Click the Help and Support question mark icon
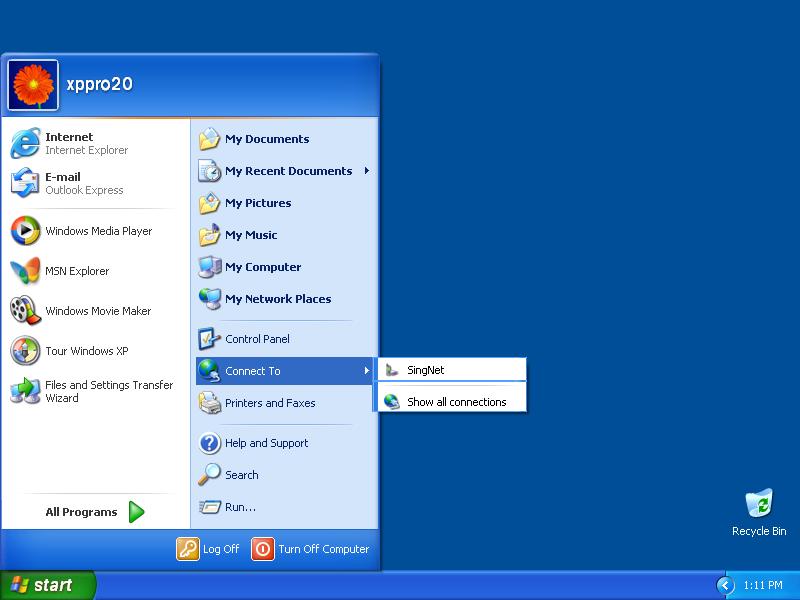 coord(209,443)
